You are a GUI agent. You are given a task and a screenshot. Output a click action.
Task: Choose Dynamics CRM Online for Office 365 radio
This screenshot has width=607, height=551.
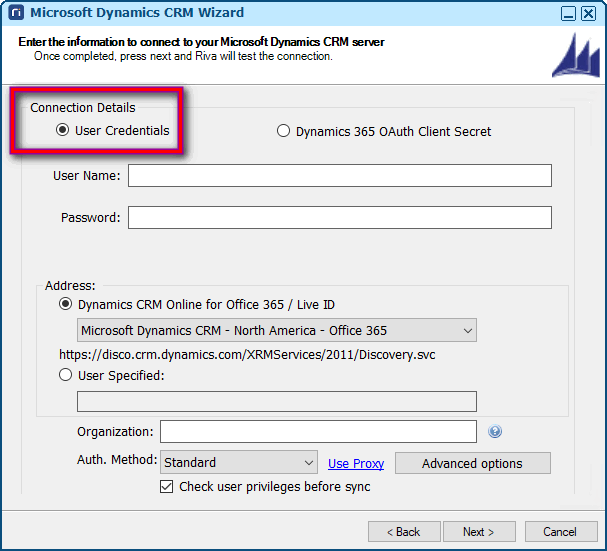point(65,304)
